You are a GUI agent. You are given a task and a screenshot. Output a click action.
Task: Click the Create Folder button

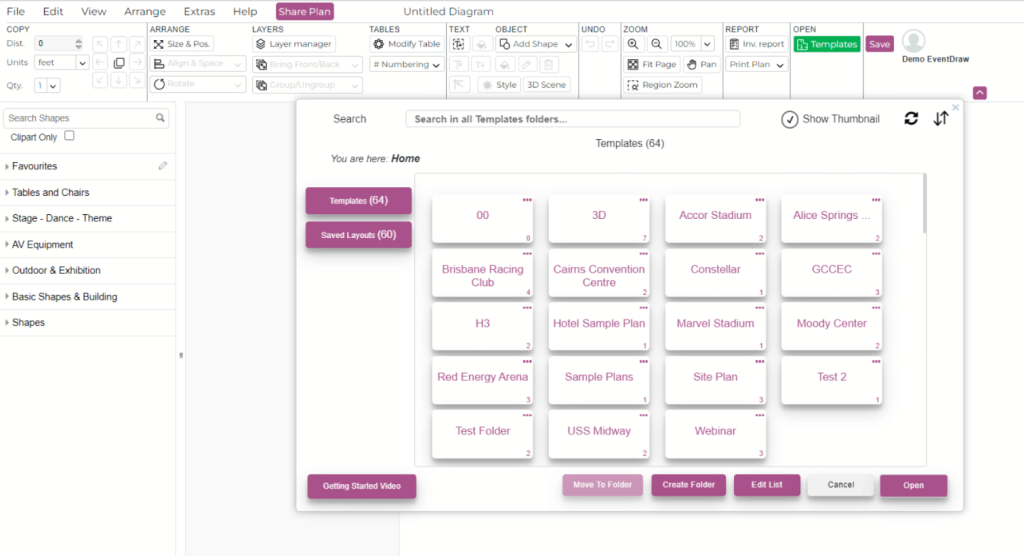688,485
